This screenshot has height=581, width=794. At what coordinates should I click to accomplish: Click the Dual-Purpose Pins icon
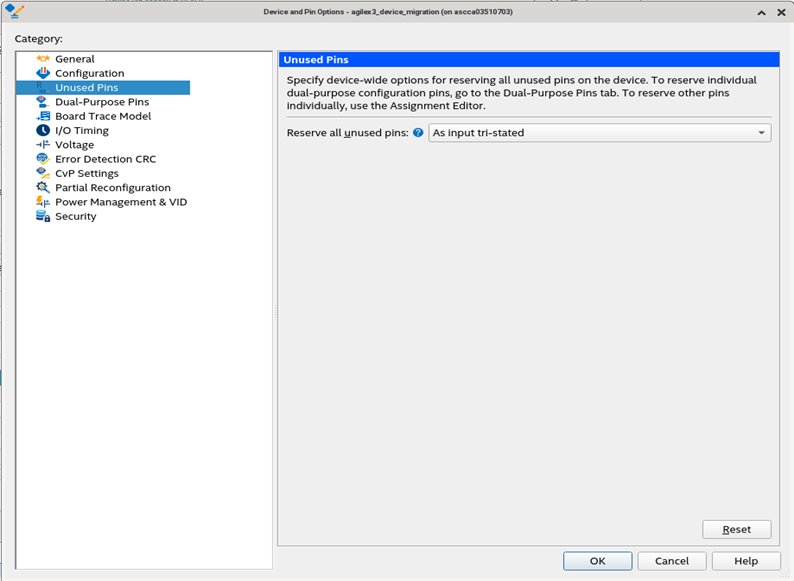(x=43, y=102)
